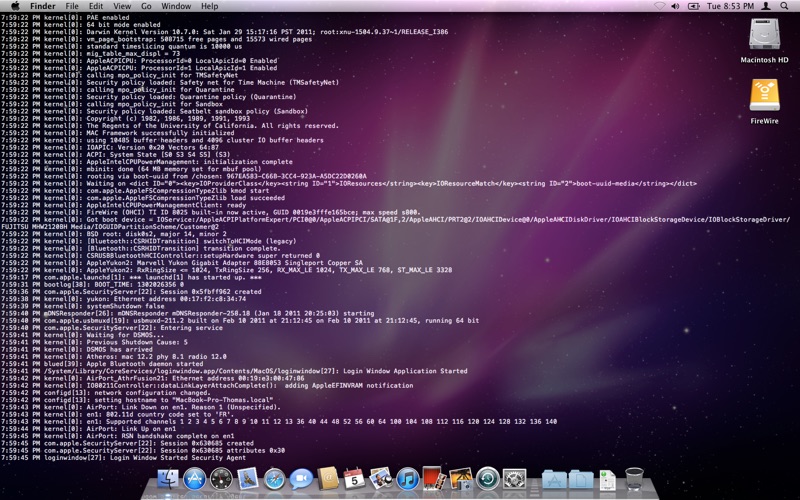Open Time Machine in the Dock
The height and width of the screenshot is (500, 800).
pyautogui.click(x=488, y=480)
